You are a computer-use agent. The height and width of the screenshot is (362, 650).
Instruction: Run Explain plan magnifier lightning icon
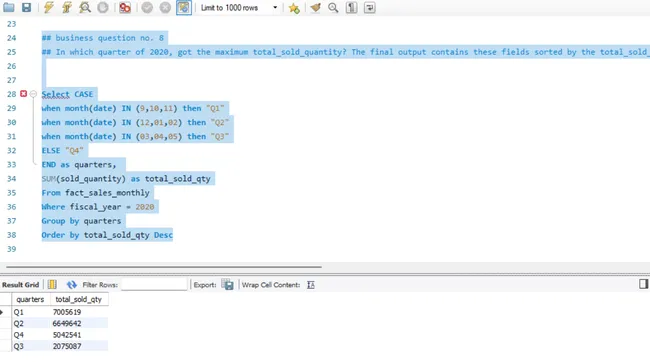(85, 7)
